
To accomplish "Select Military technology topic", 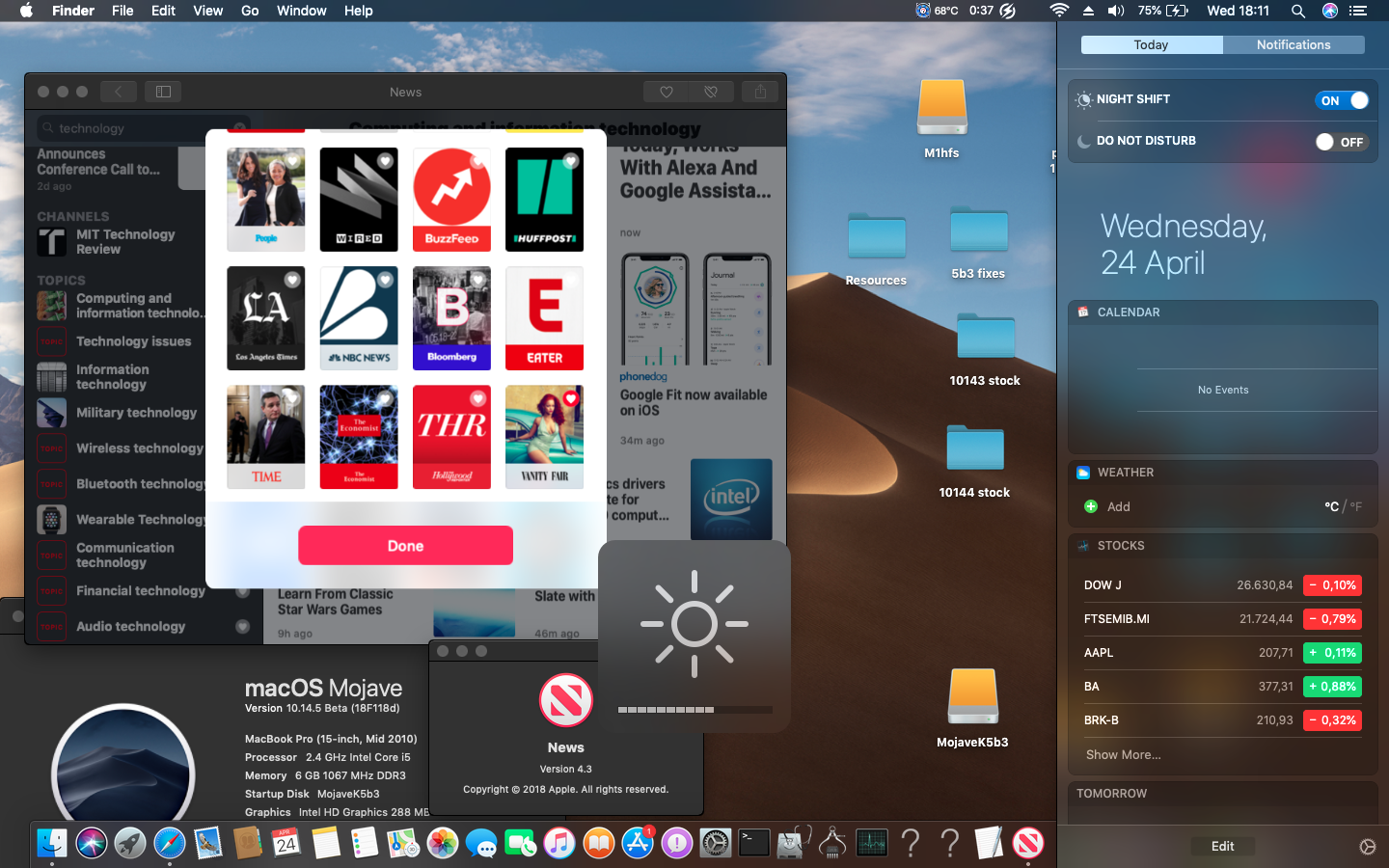I will coord(121,413).
